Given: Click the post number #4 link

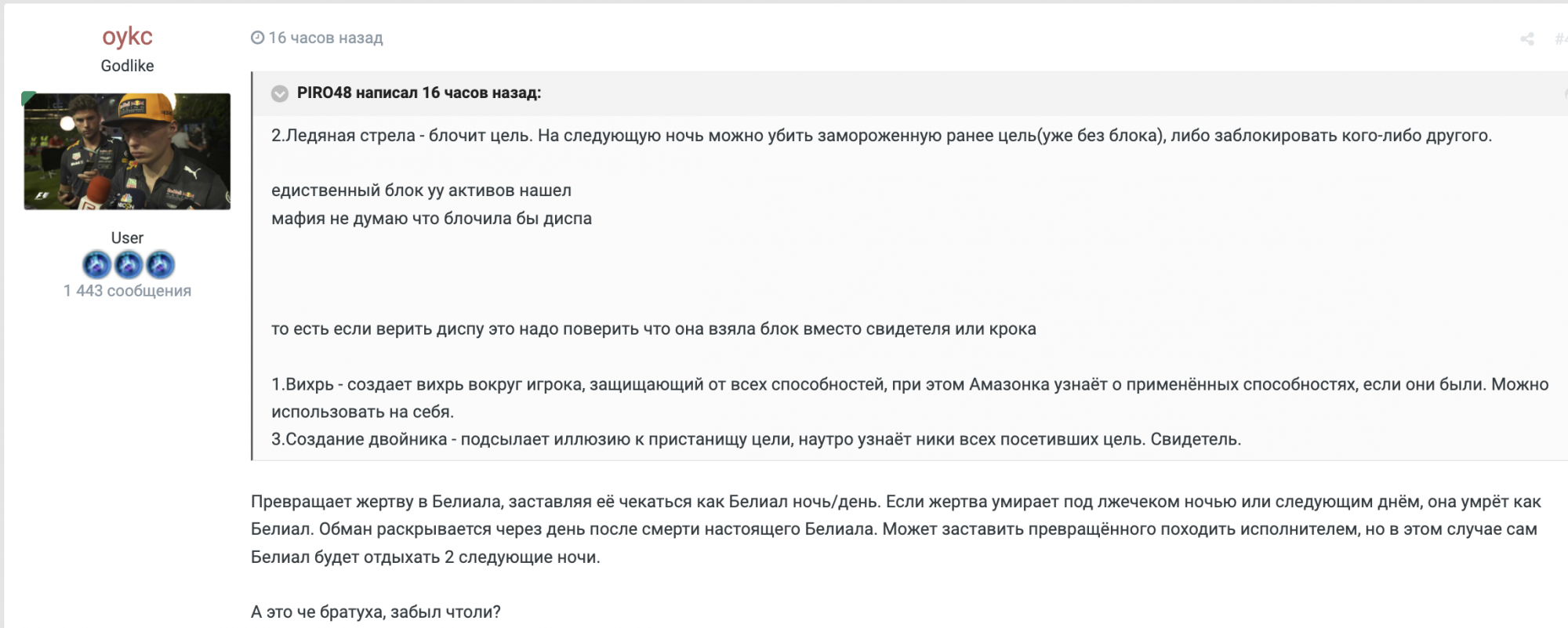Looking at the screenshot, I should (1560, 38).
